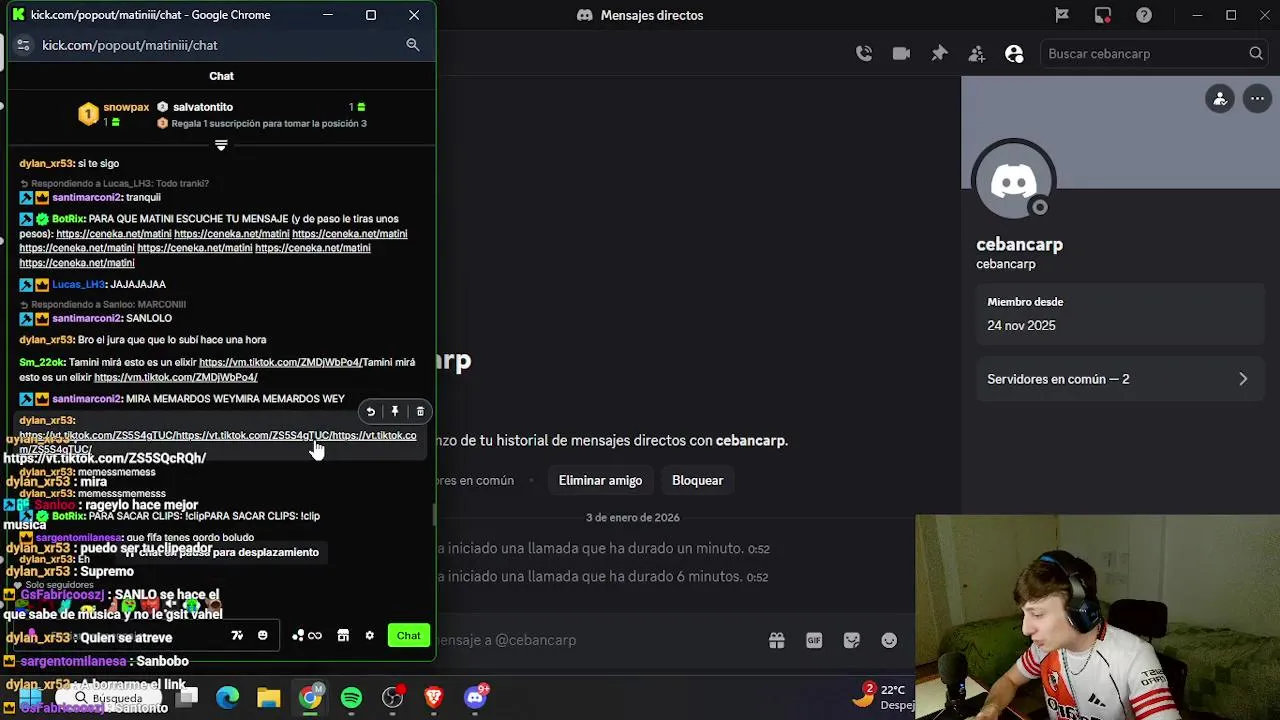1280x720 pixels.
Task: Open Discord help question mark
Action: pos(1144,15)
